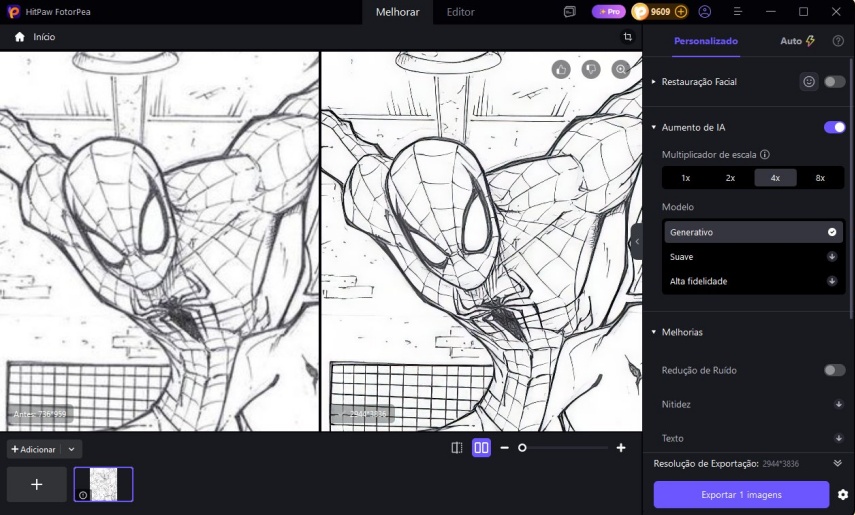Screen dimensions: 855x515
Task: Add more coins with plus icon
Action: pyautogui.click(x=681, y=11)
